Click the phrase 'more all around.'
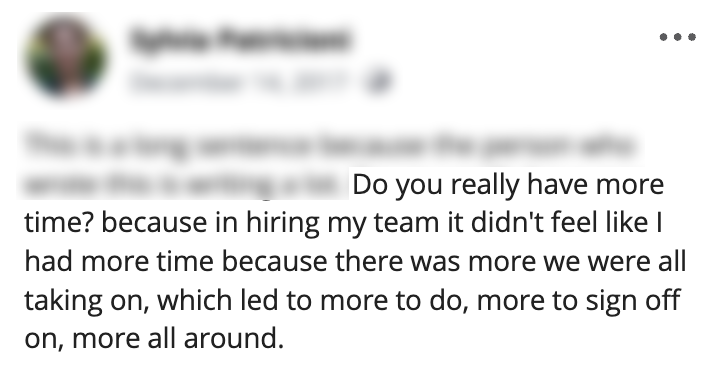The image size is (720, 375). [x=178, y=339]
